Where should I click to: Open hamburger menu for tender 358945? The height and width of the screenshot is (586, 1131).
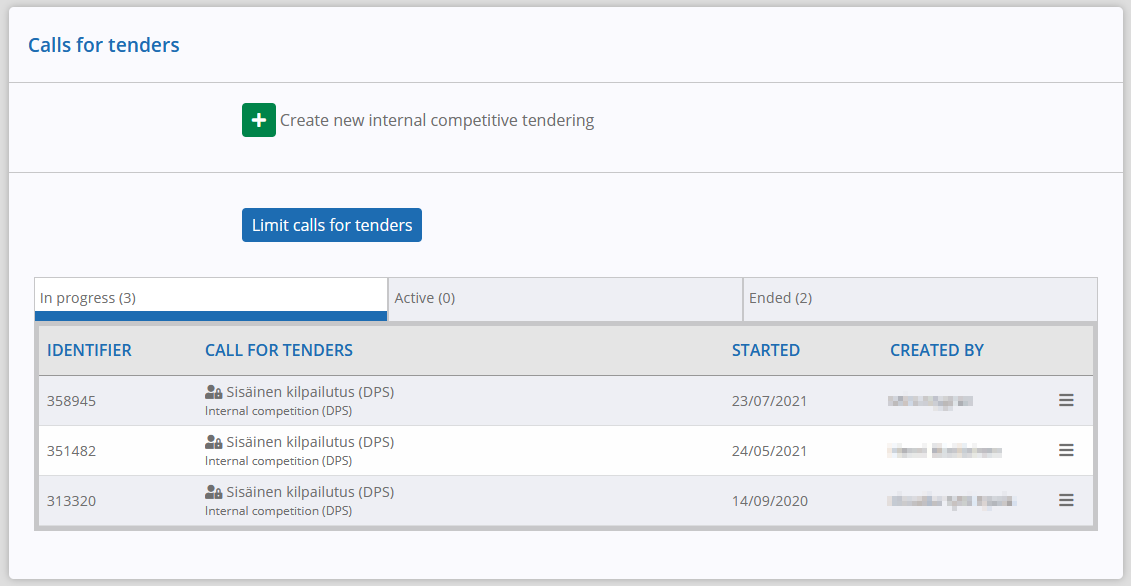pyautogui.click(x=1066, y=400)
